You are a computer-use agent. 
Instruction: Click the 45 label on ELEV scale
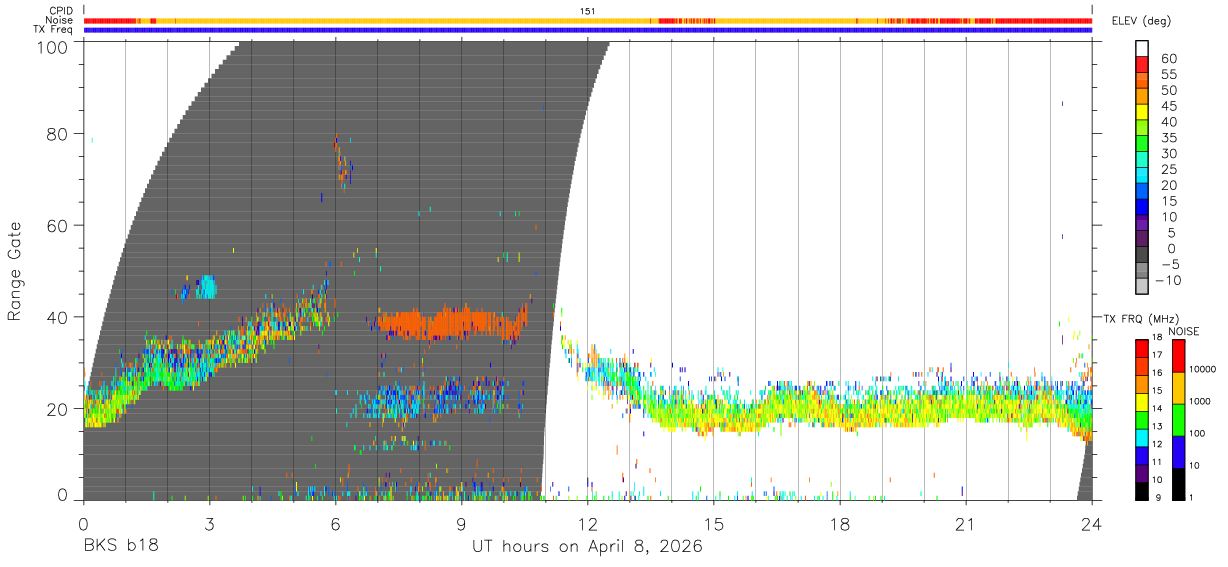[x=1169, y=106]
